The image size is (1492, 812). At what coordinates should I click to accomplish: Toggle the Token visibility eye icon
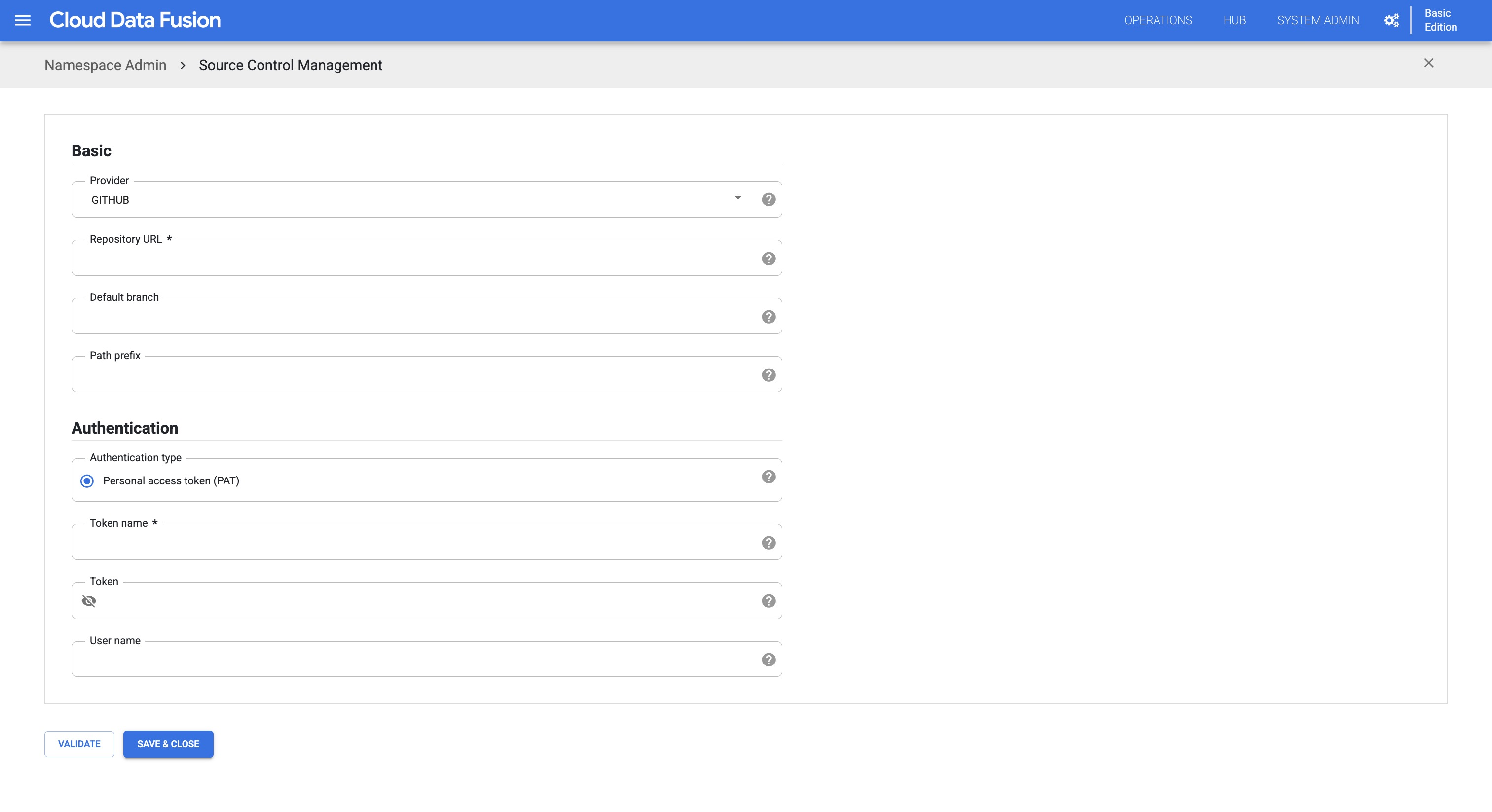pos(89,601)
